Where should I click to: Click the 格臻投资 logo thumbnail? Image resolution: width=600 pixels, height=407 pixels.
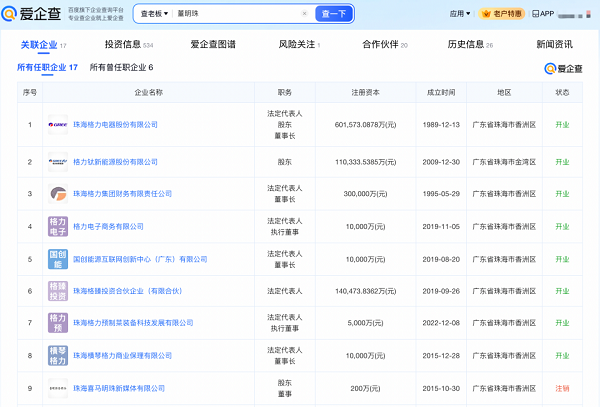(58, 291)
